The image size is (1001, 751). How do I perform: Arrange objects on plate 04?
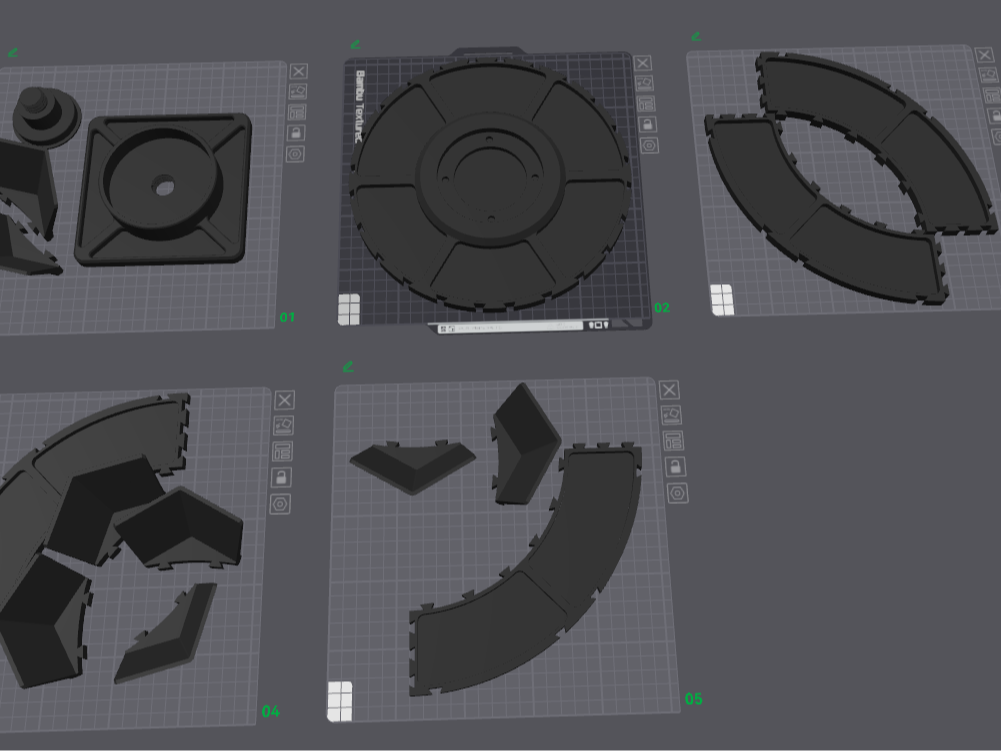click(282, 451)
